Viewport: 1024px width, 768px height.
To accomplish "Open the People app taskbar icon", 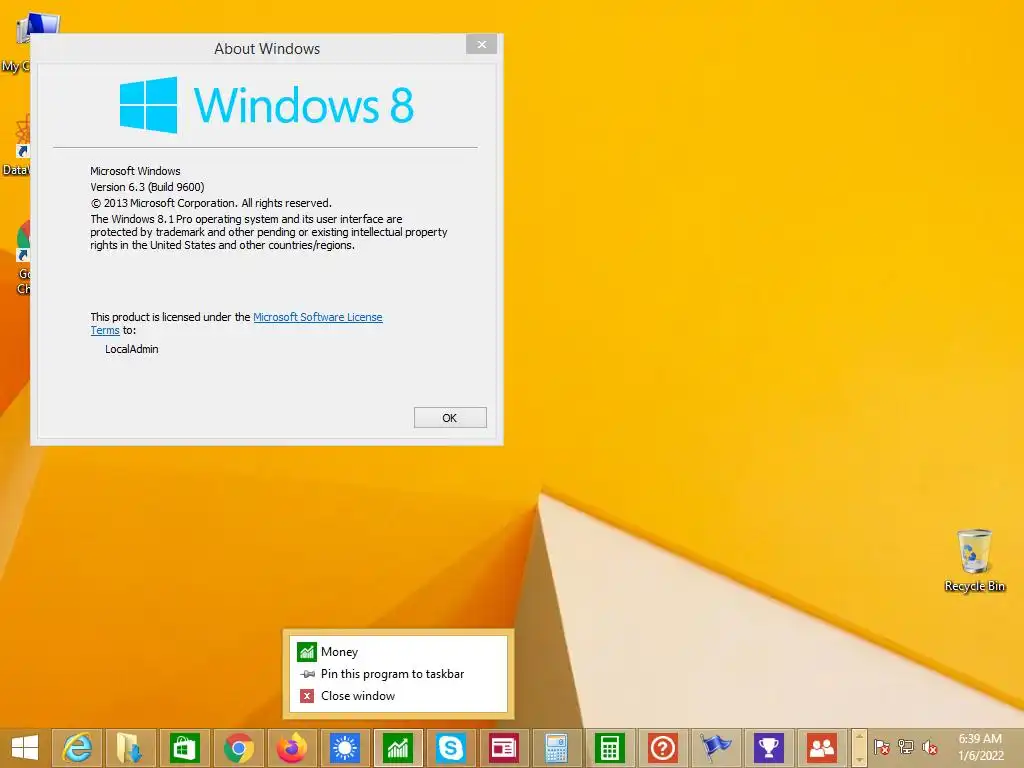I will [x=822, y=748].
